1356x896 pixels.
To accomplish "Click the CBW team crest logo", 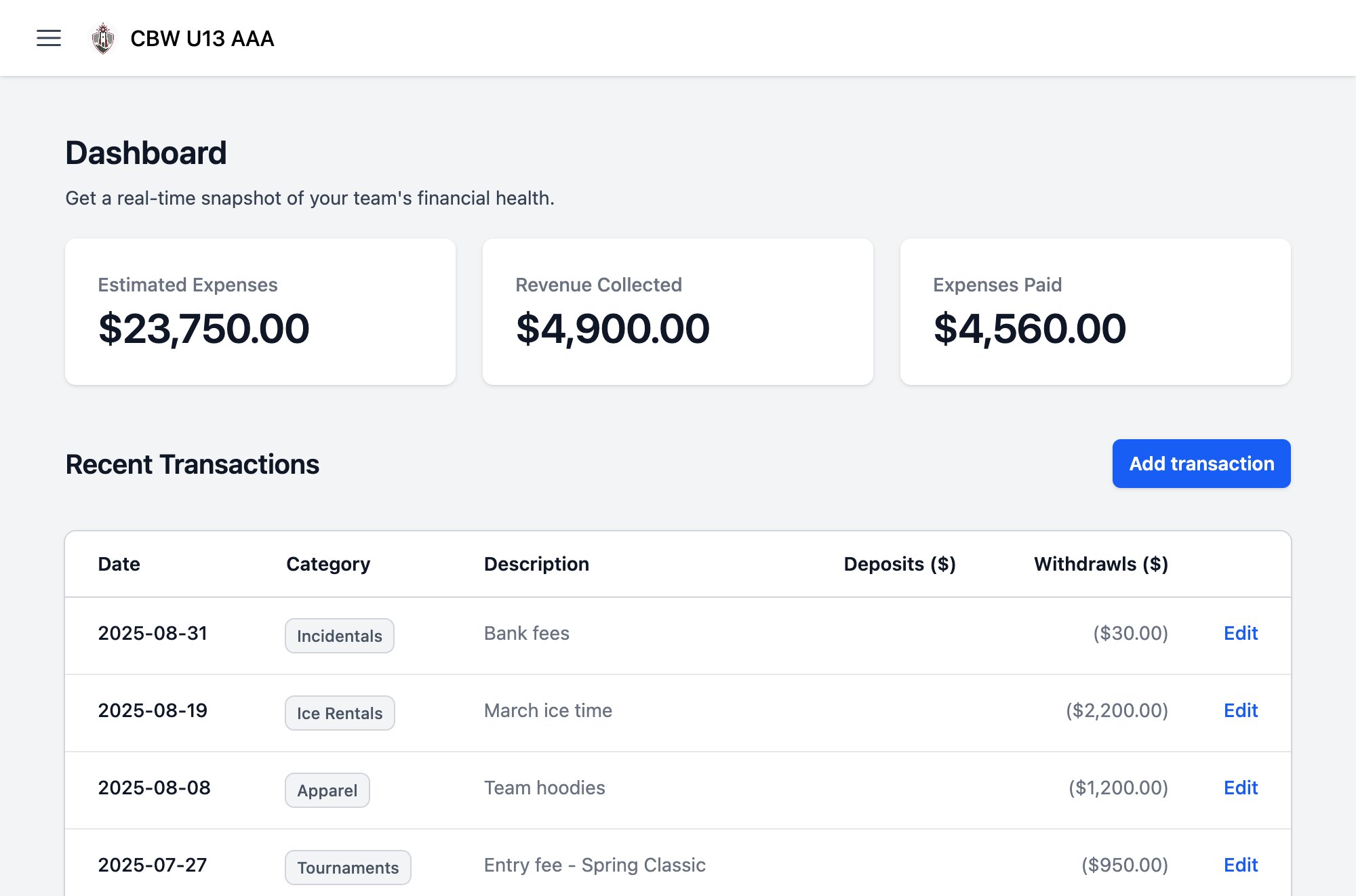I will coord(103,38).
